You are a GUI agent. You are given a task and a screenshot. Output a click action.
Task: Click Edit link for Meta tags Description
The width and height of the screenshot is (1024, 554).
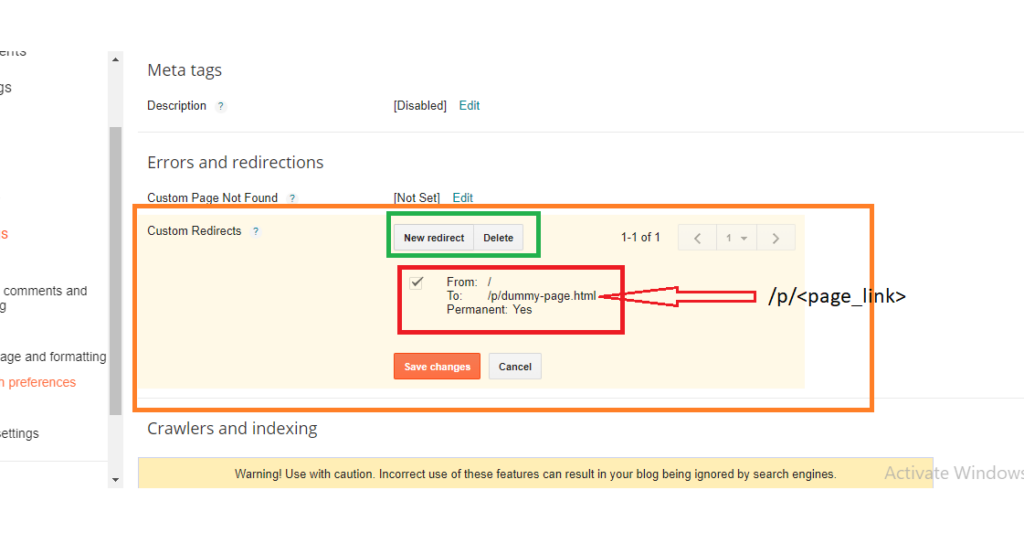click(469, 106)
